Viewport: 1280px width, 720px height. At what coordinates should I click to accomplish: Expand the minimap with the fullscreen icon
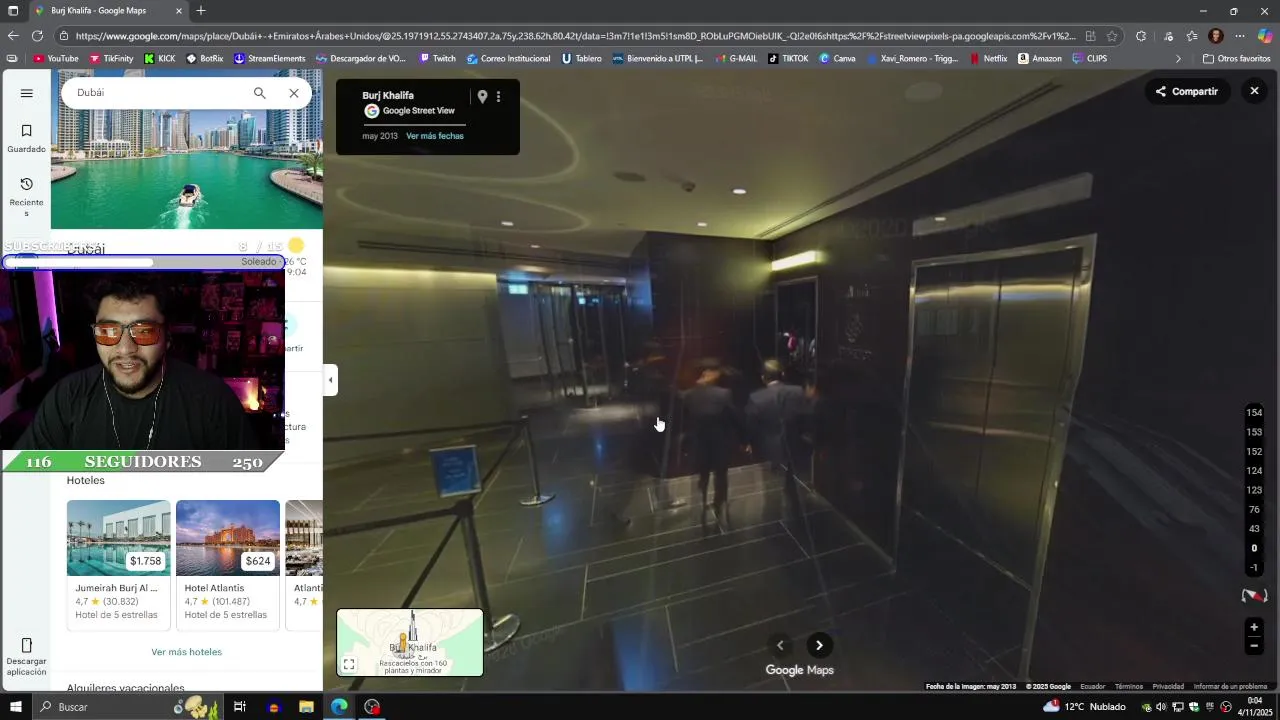[349, 664]
